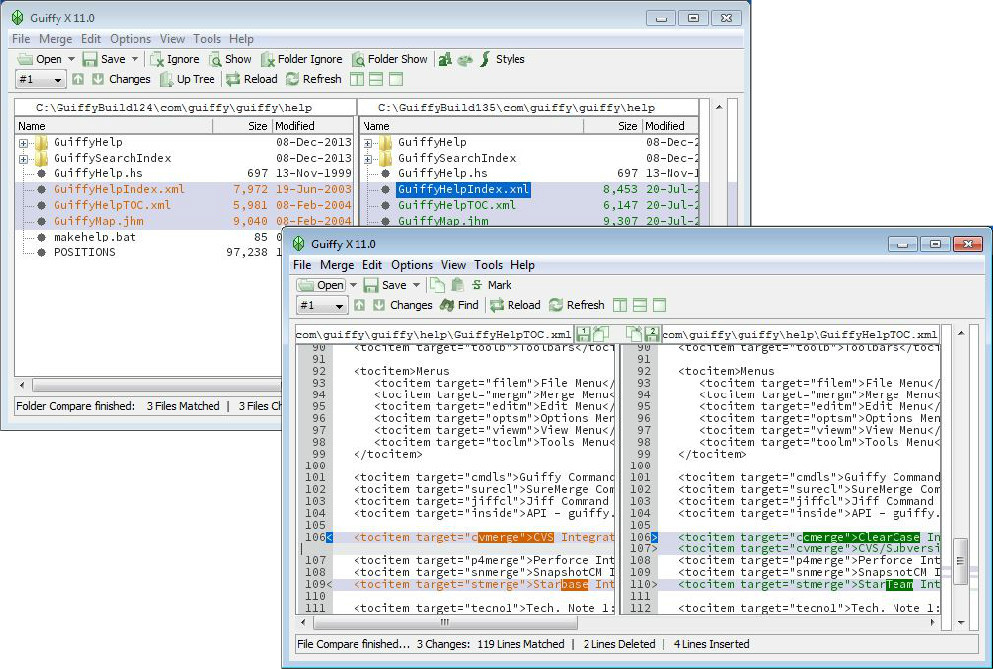This screenshot has width=993, height=669.
Task: Select GuiffyHelp.hs in the right folder pane
Action: pyautogui.click(x=443, y=174)
